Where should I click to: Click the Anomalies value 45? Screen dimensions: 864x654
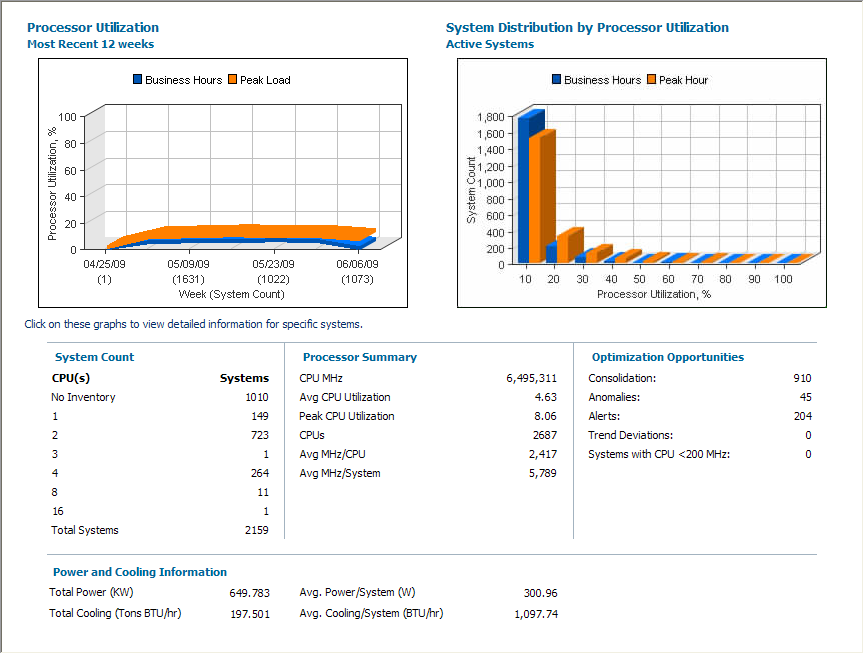[x=806, y=397]
